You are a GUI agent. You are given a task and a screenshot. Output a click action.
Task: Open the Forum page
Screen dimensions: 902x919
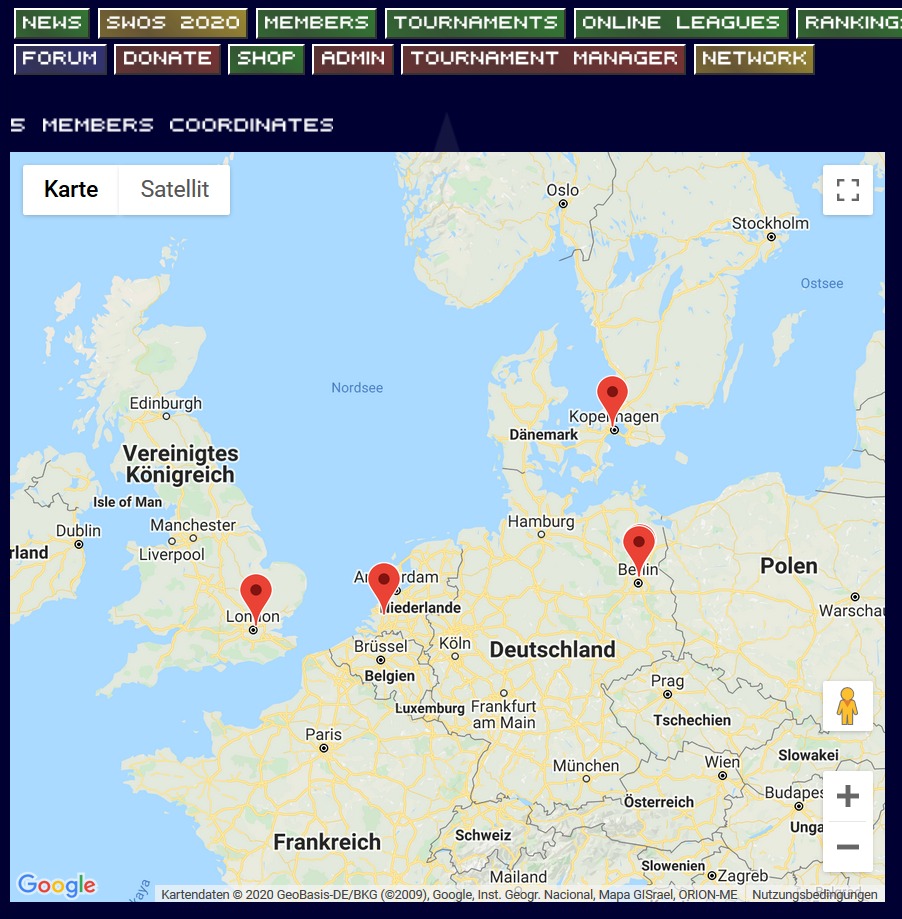pyautogui.click(x=60, y=59)
